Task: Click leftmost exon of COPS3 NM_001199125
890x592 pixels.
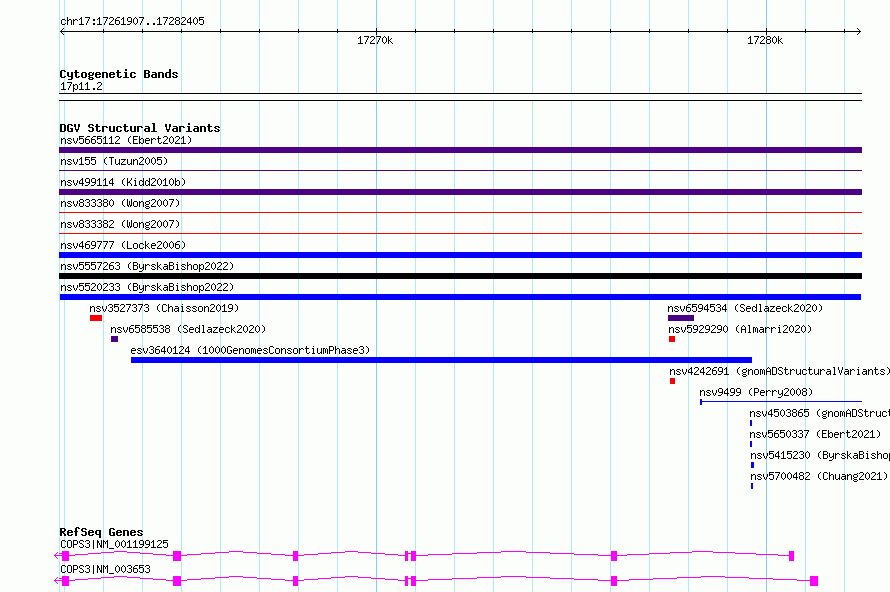Action: [x=65, y=556]
